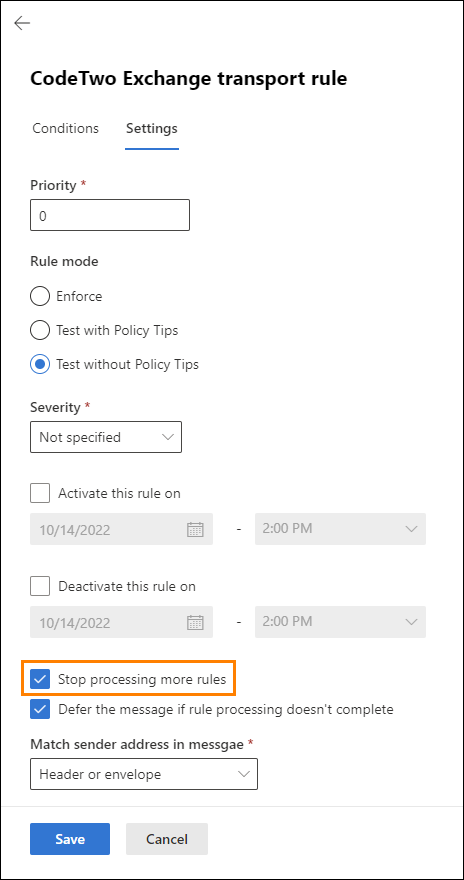Image resolution: width=464 pixels, height=880 pixels.
Task: Click the Priority input field
Action: pyautogui.click(x=110, y=215)
